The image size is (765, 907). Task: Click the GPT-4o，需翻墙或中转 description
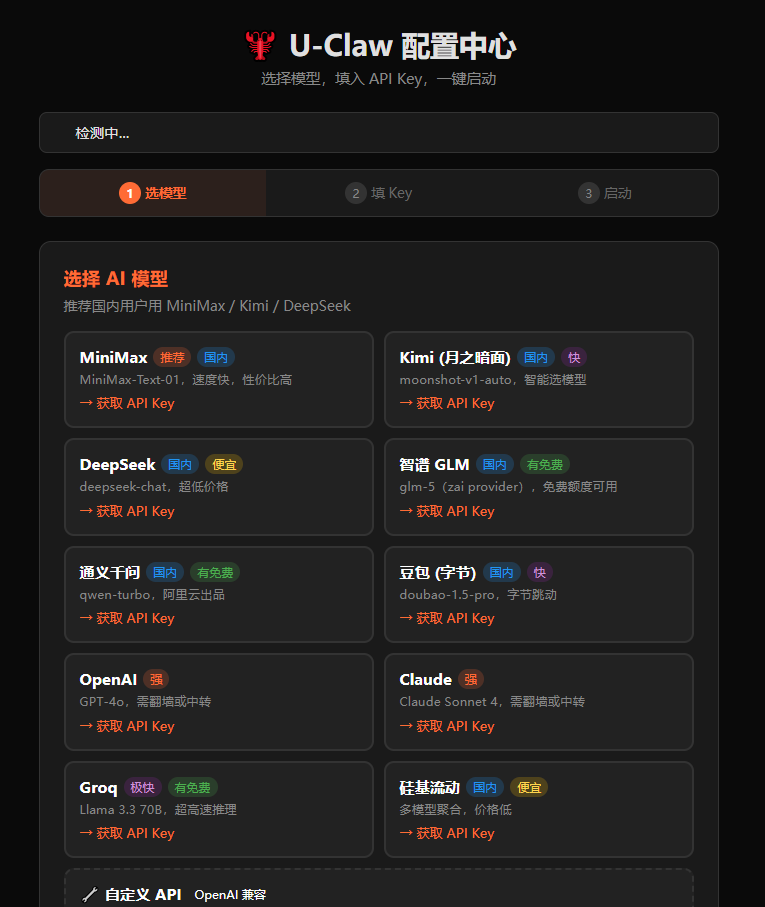(x=145, y=702)
